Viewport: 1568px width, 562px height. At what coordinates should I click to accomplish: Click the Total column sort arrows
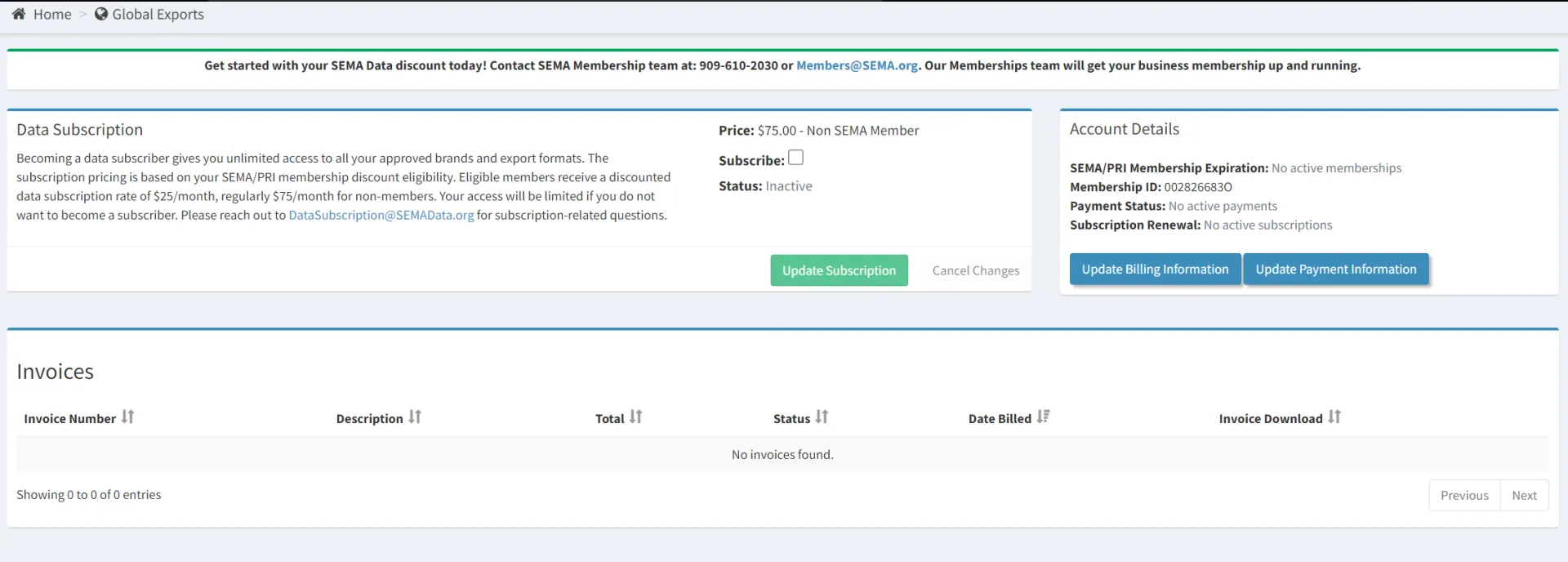[x=635, y=417]
